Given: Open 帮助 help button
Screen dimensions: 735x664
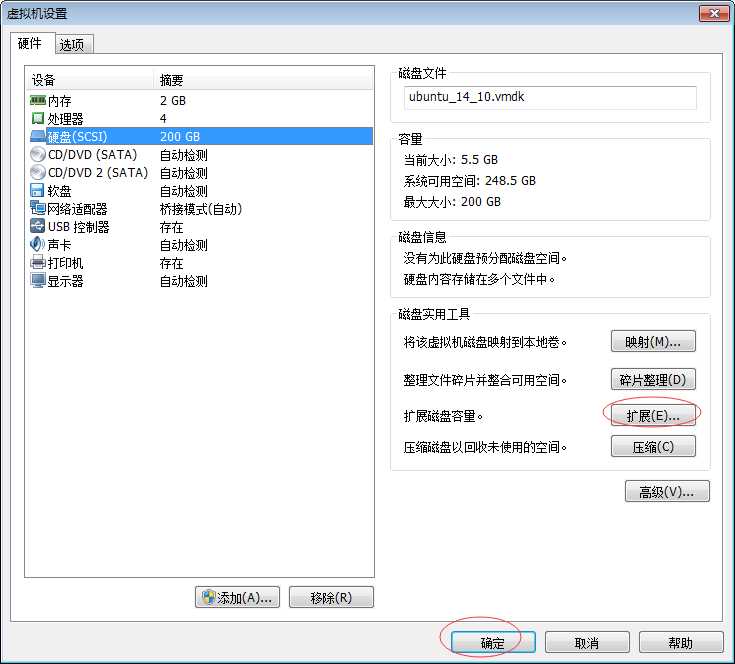Looking at the screenshot, I should pyautogui.click(x=681, y=642).
